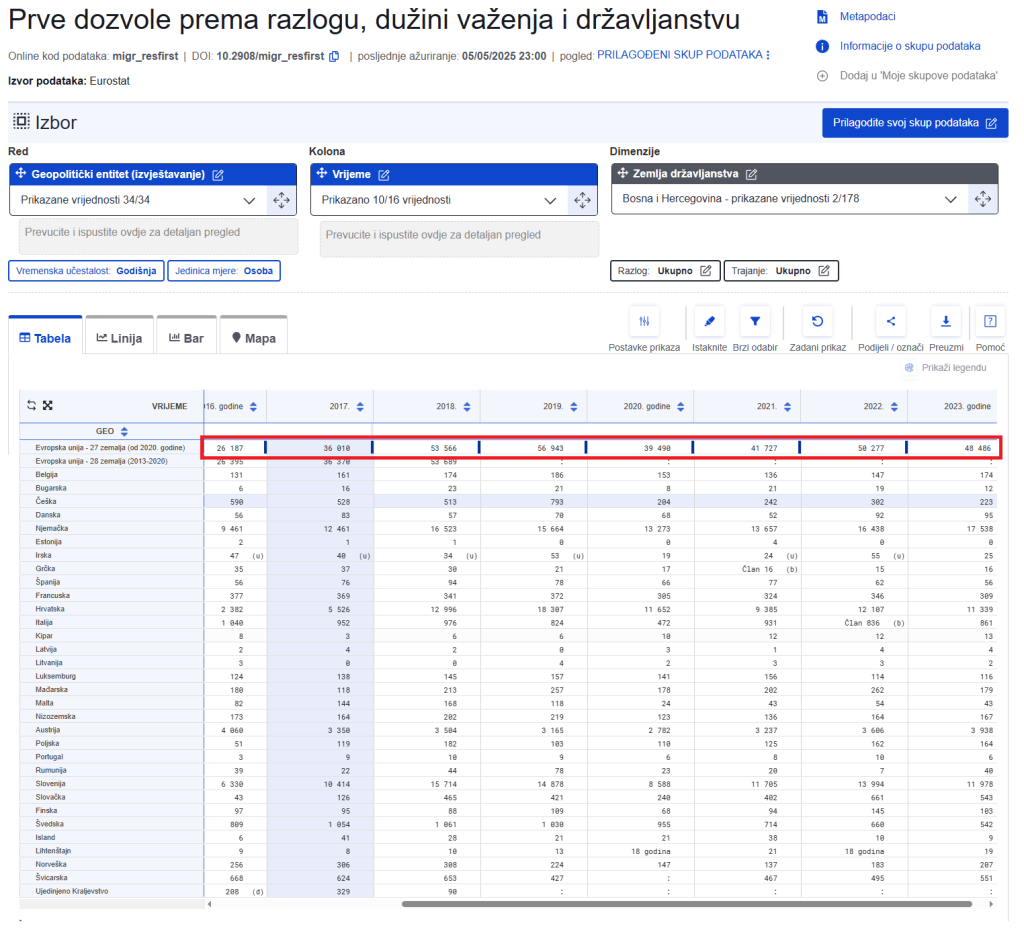Viewport: 1024px width, 938px height.
Task: Grab the drag handle on the Vrijeme header
Action: (321, 174)
